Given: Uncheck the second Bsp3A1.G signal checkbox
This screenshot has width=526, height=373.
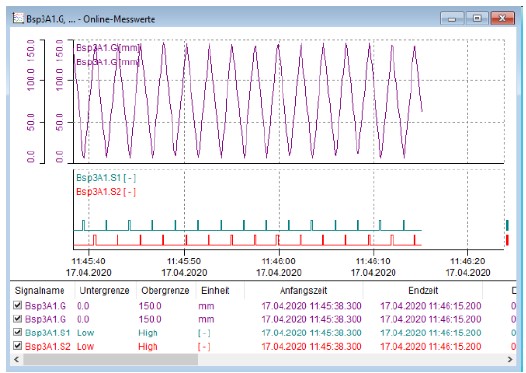Looking at the screenshot, I should point(17,318).
